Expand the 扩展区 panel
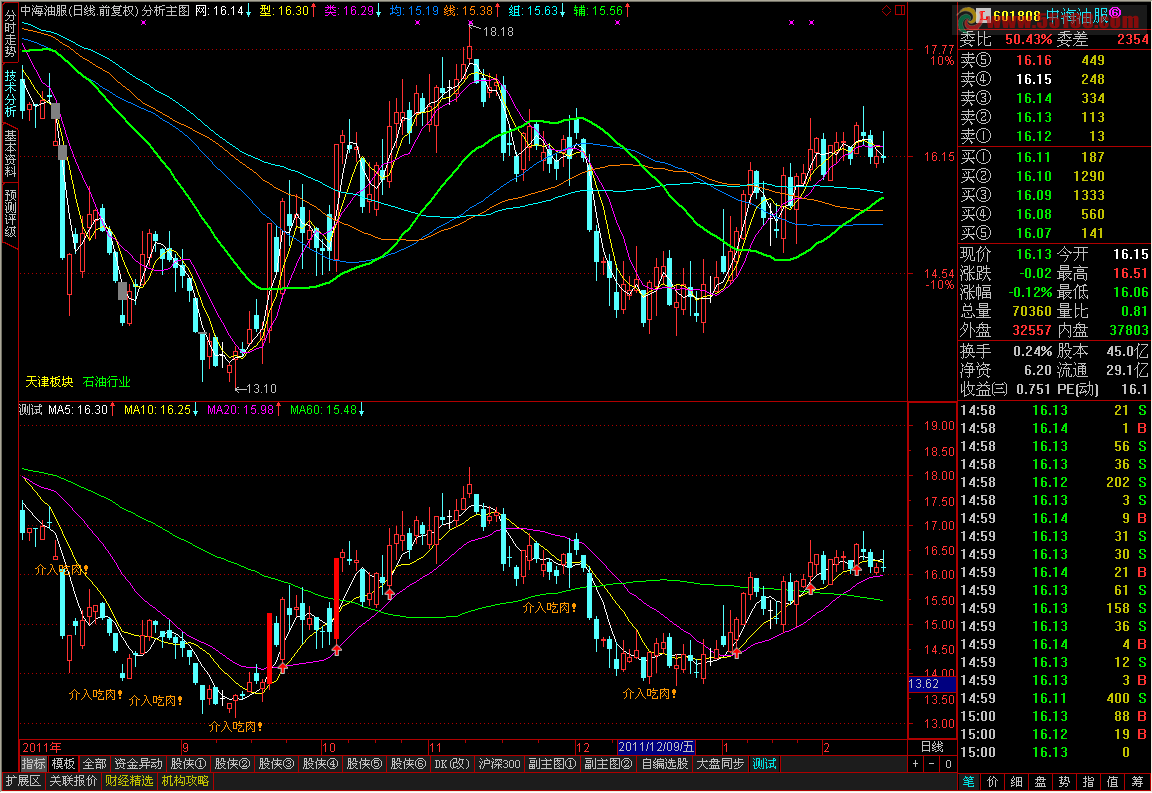This screenshot has height=793, width=1152. coord(23,781)
